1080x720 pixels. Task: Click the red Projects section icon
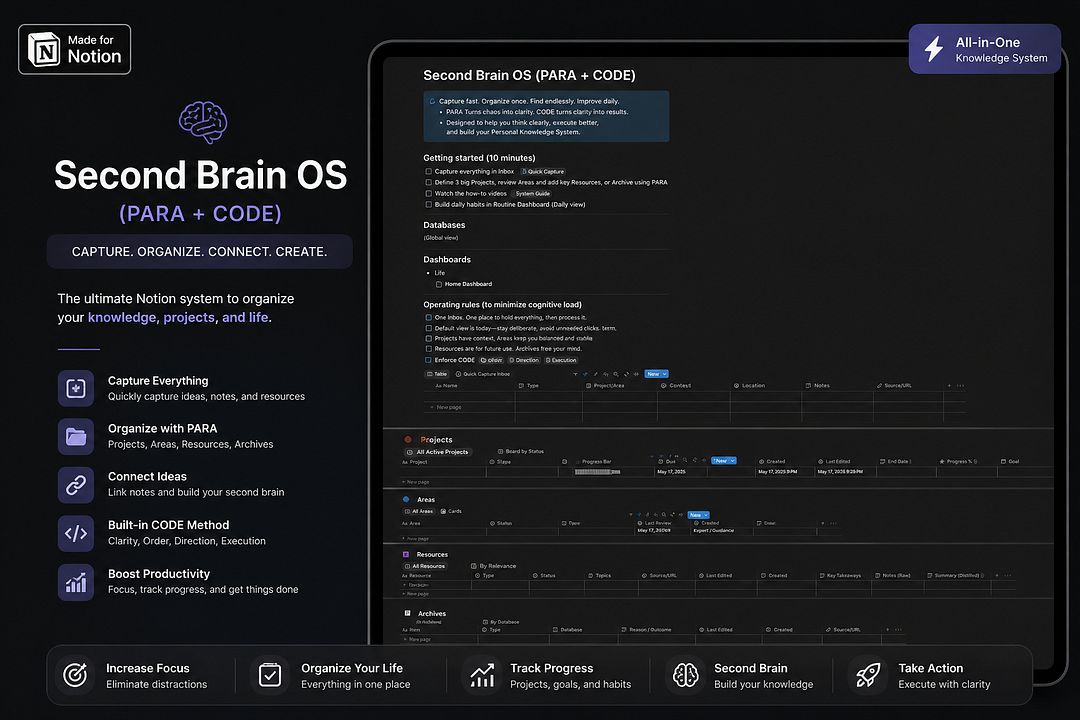coord(408,439)
